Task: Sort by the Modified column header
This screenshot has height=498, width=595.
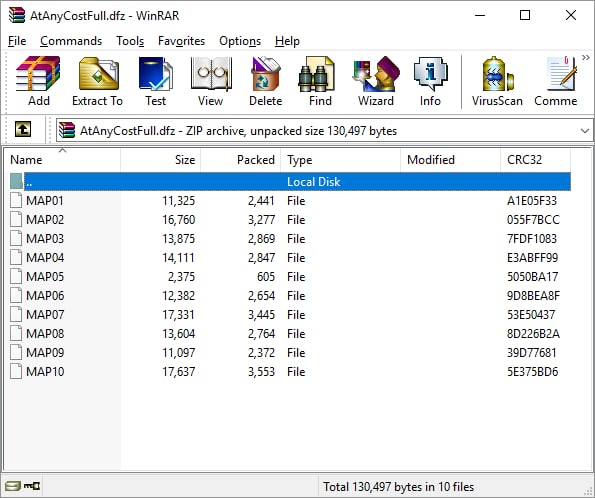Action: [450, 160]
